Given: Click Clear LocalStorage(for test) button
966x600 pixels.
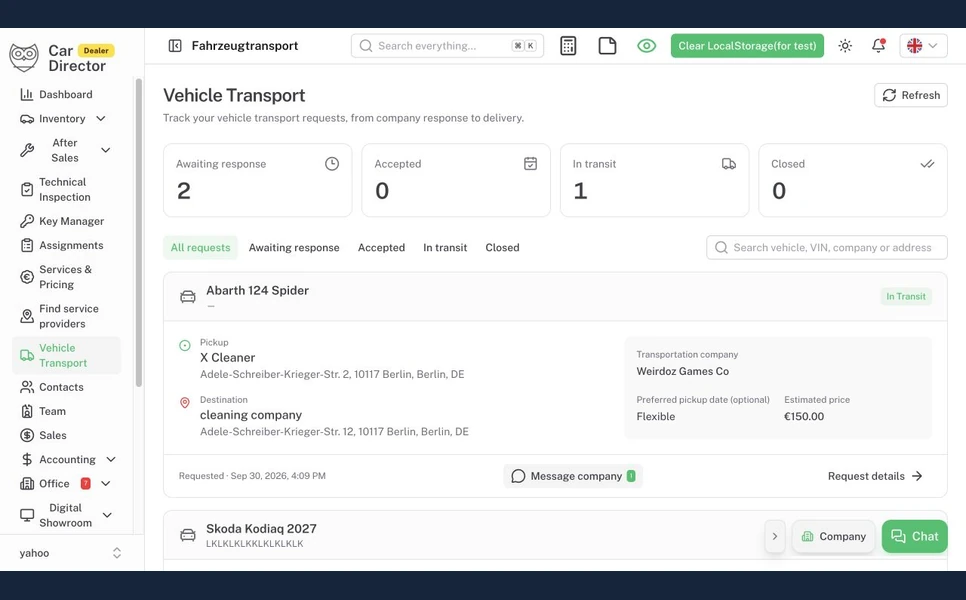Looking at the screenshot, I should point(747,46).
